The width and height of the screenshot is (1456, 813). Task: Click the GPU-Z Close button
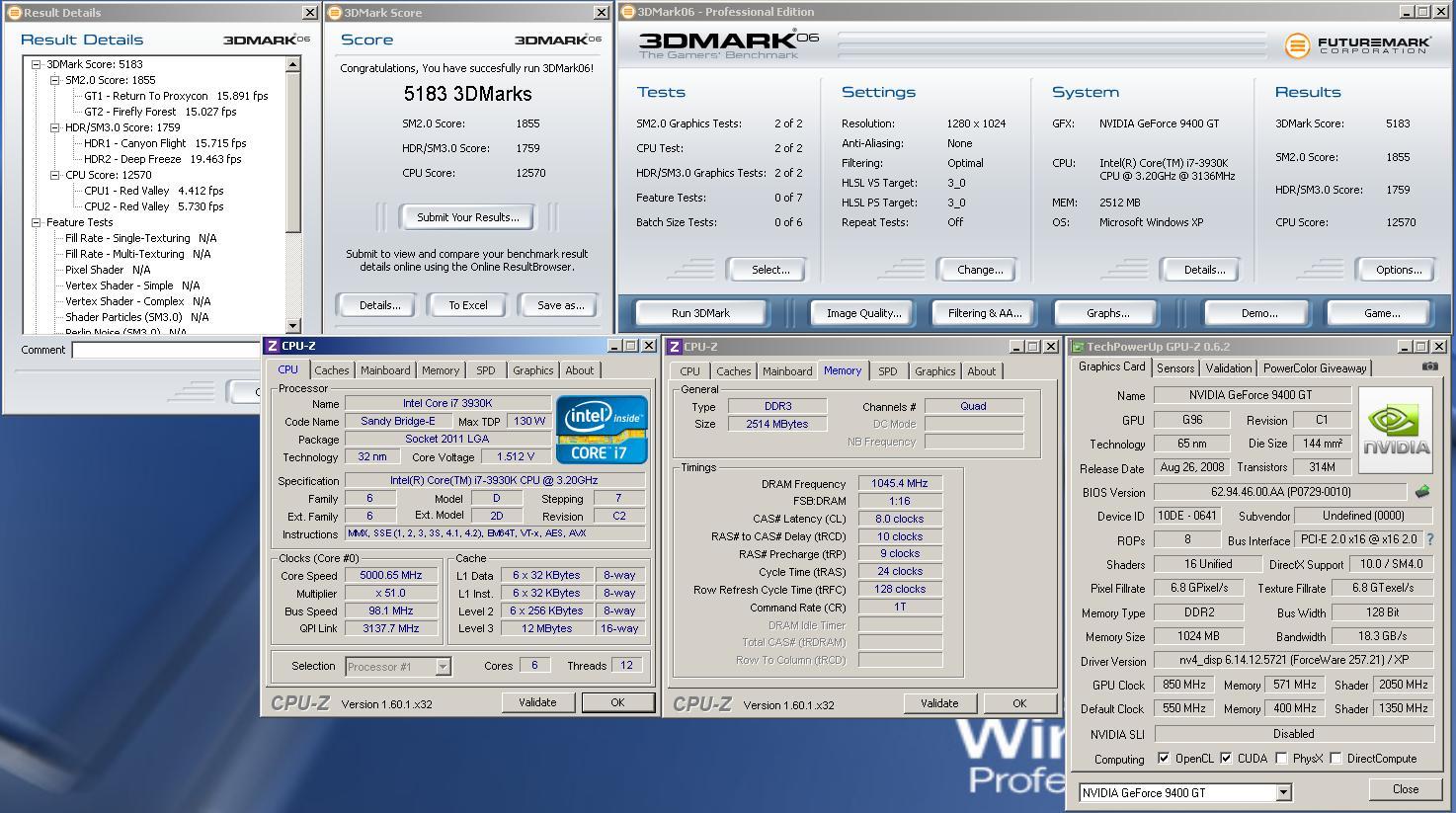click(1405, 789)
